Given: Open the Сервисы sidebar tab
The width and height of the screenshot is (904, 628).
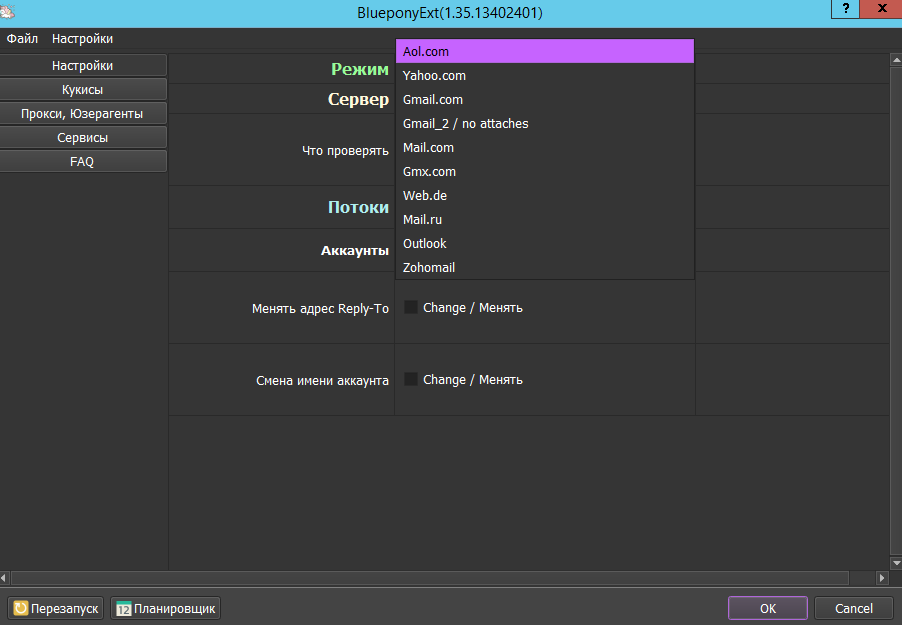Looking at the screenshot, I should click(83, 138).
